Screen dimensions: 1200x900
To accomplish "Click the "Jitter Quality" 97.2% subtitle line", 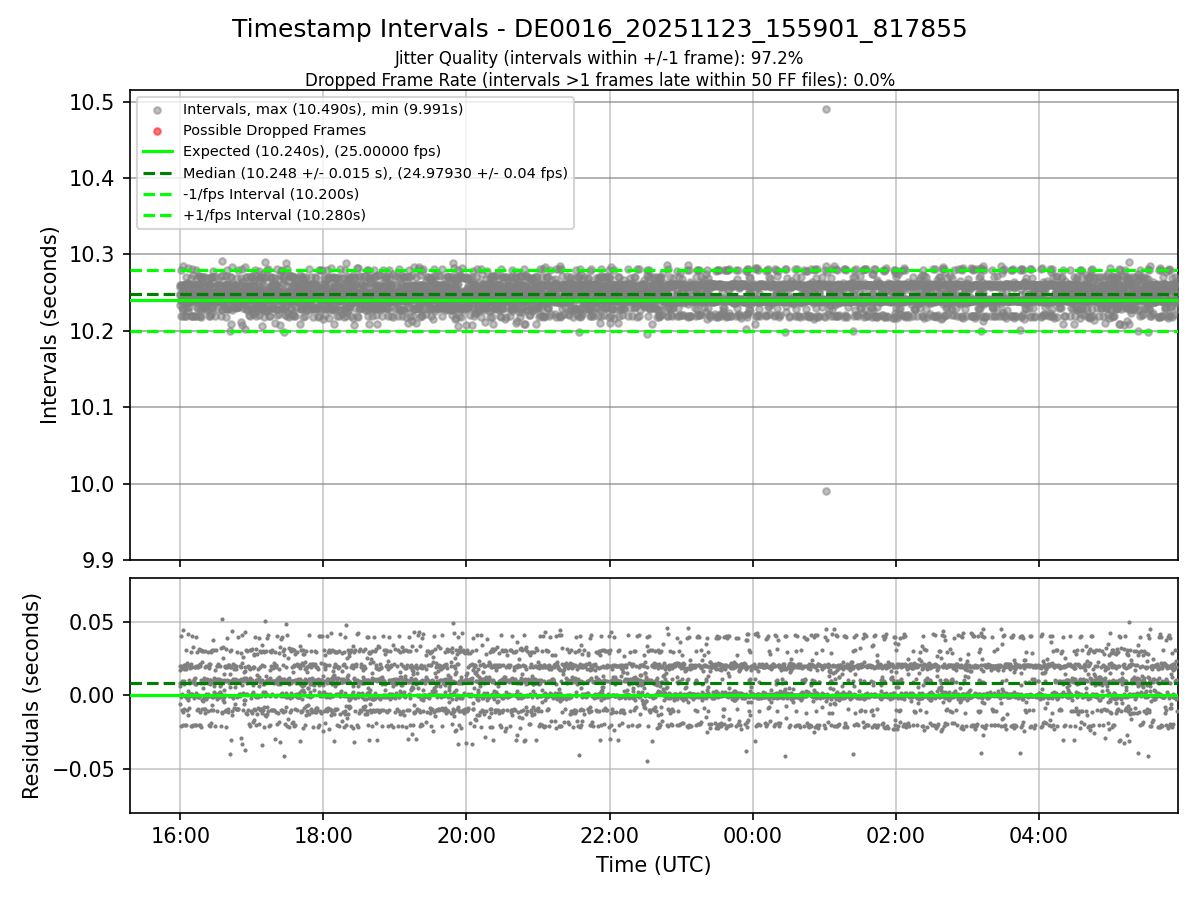I will [x=599, y=59].
